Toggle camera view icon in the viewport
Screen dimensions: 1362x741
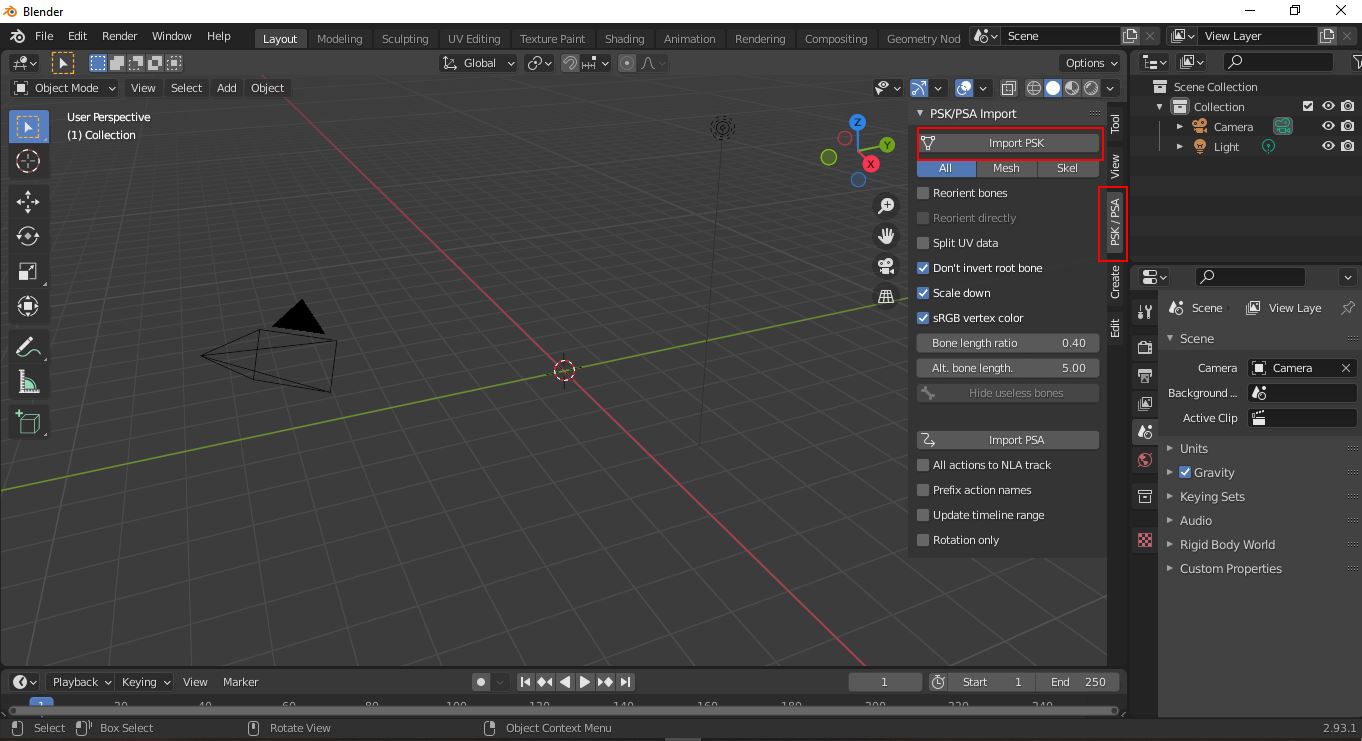point(886,266)
